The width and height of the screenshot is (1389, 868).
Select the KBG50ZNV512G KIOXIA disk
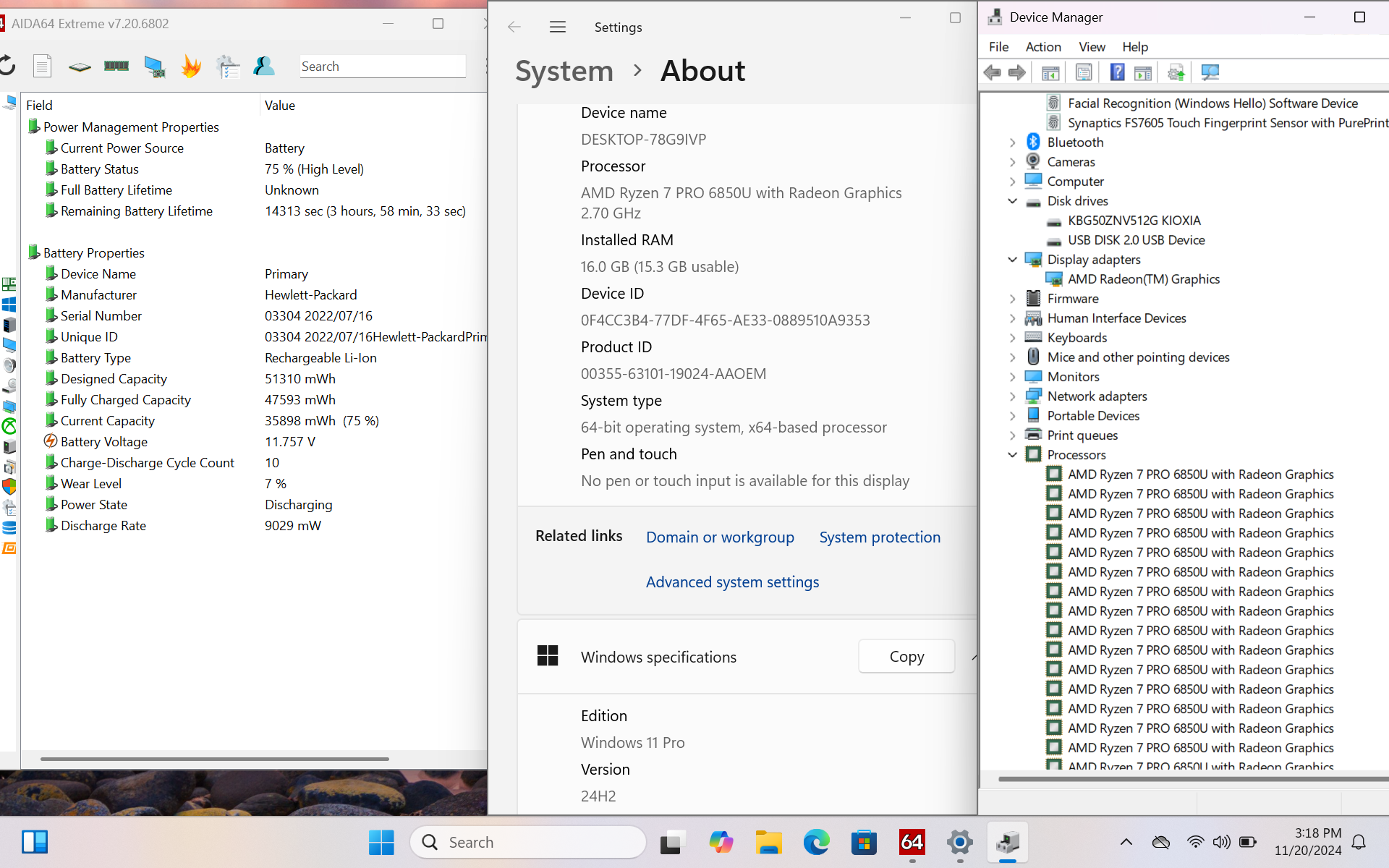[x=1134, y=221]
